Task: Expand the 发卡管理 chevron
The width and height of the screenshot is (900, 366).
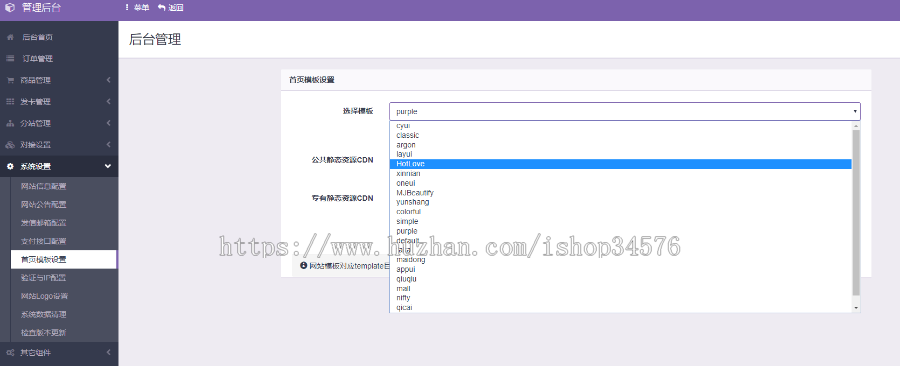Action: 108,102
